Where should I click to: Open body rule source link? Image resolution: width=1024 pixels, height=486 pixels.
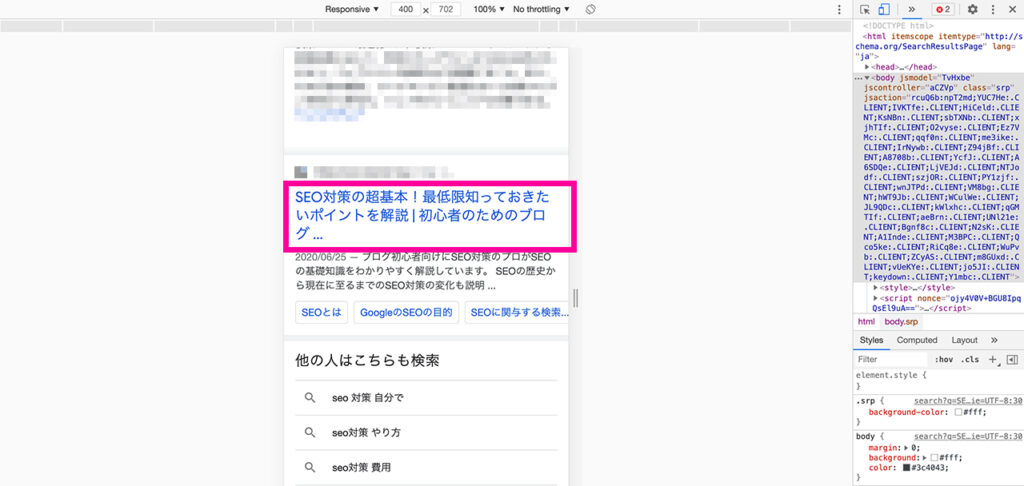[968, 436]
